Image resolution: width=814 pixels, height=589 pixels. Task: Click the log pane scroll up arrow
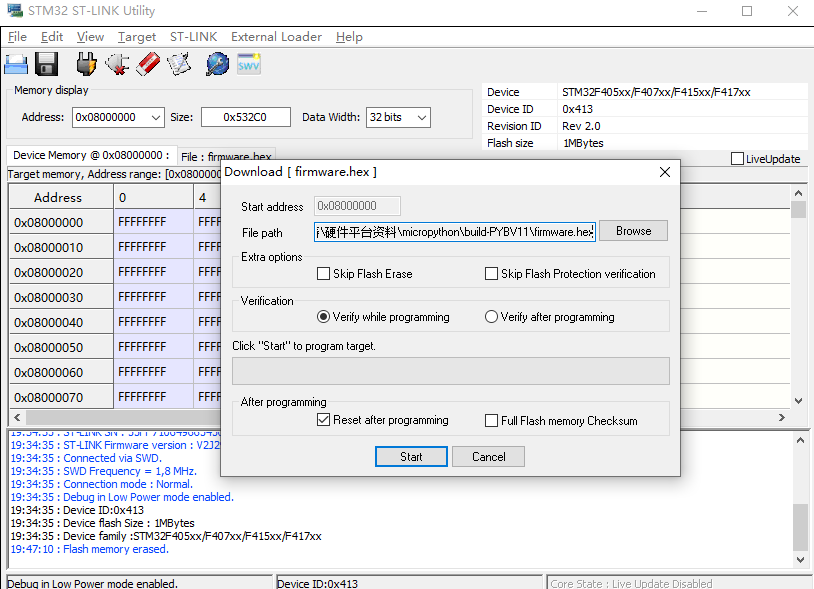[800, 440]
